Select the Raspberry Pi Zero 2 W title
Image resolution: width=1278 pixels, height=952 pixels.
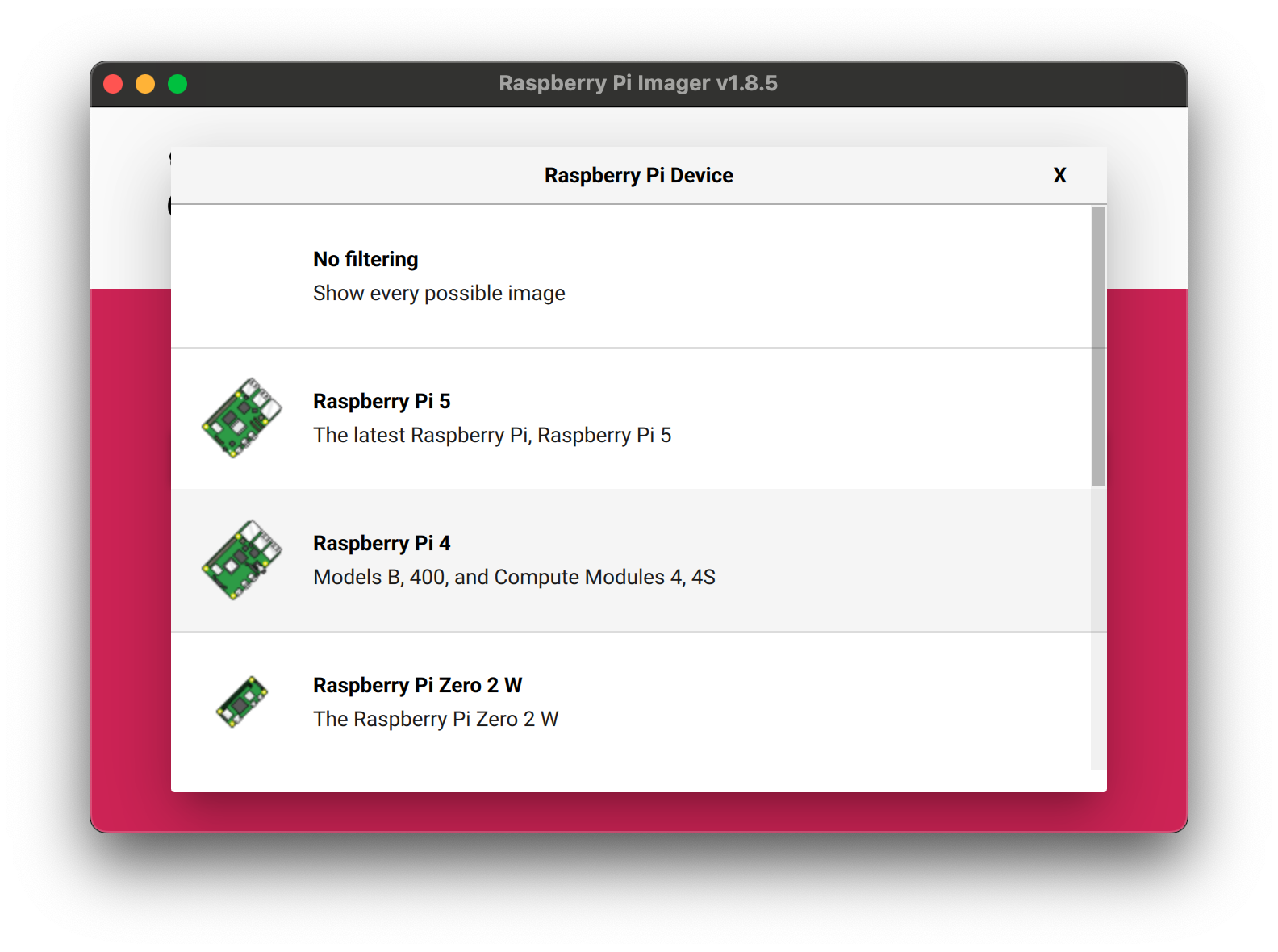pyautogui.click(x=417, y=685)
